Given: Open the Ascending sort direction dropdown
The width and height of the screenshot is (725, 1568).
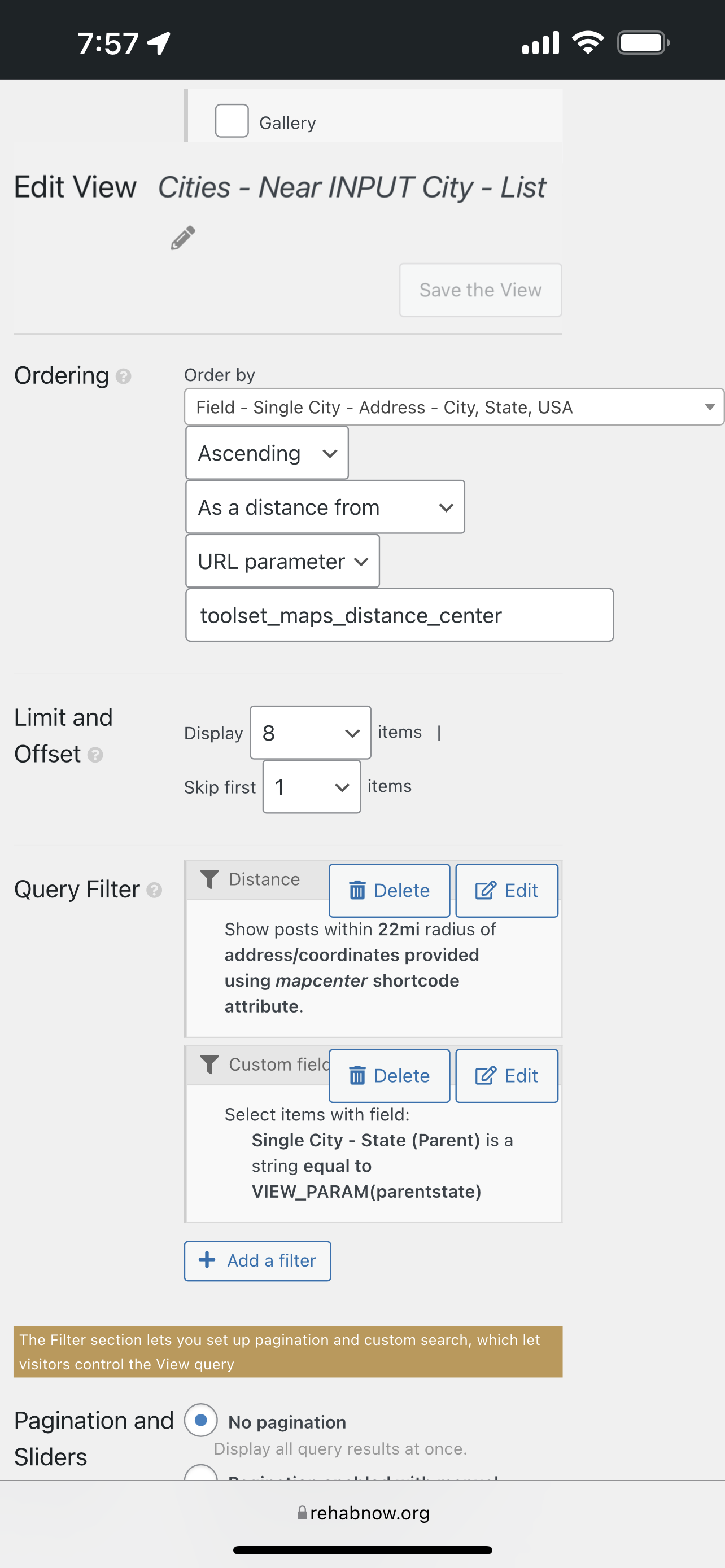Looking at the screenshot, I should tap(267, 453).
